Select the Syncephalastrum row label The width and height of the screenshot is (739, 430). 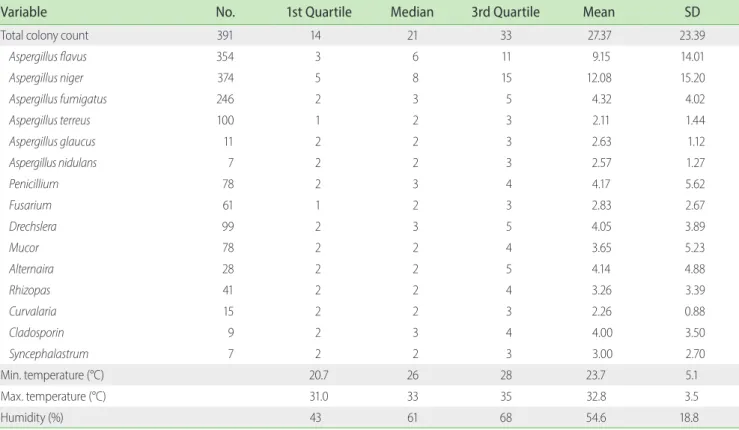pos(49,354)
